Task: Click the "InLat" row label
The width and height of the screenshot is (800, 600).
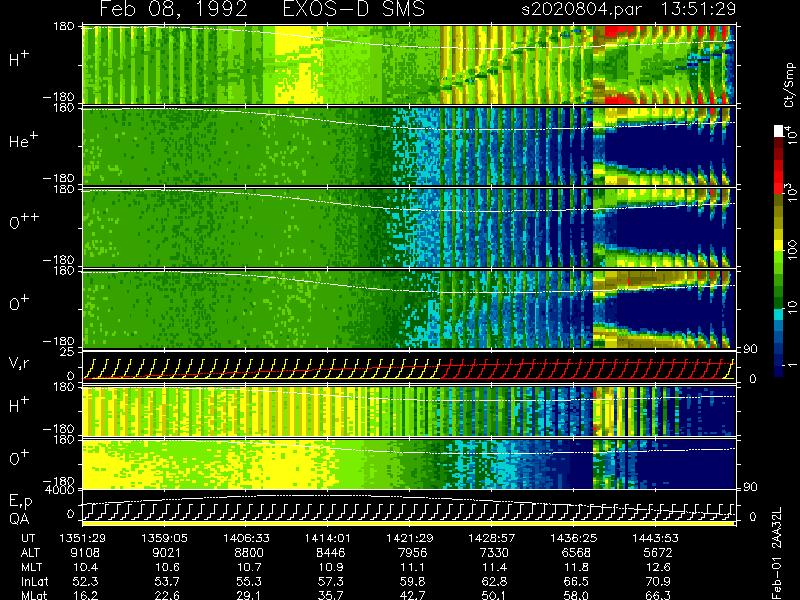Action: click(34, 581)
